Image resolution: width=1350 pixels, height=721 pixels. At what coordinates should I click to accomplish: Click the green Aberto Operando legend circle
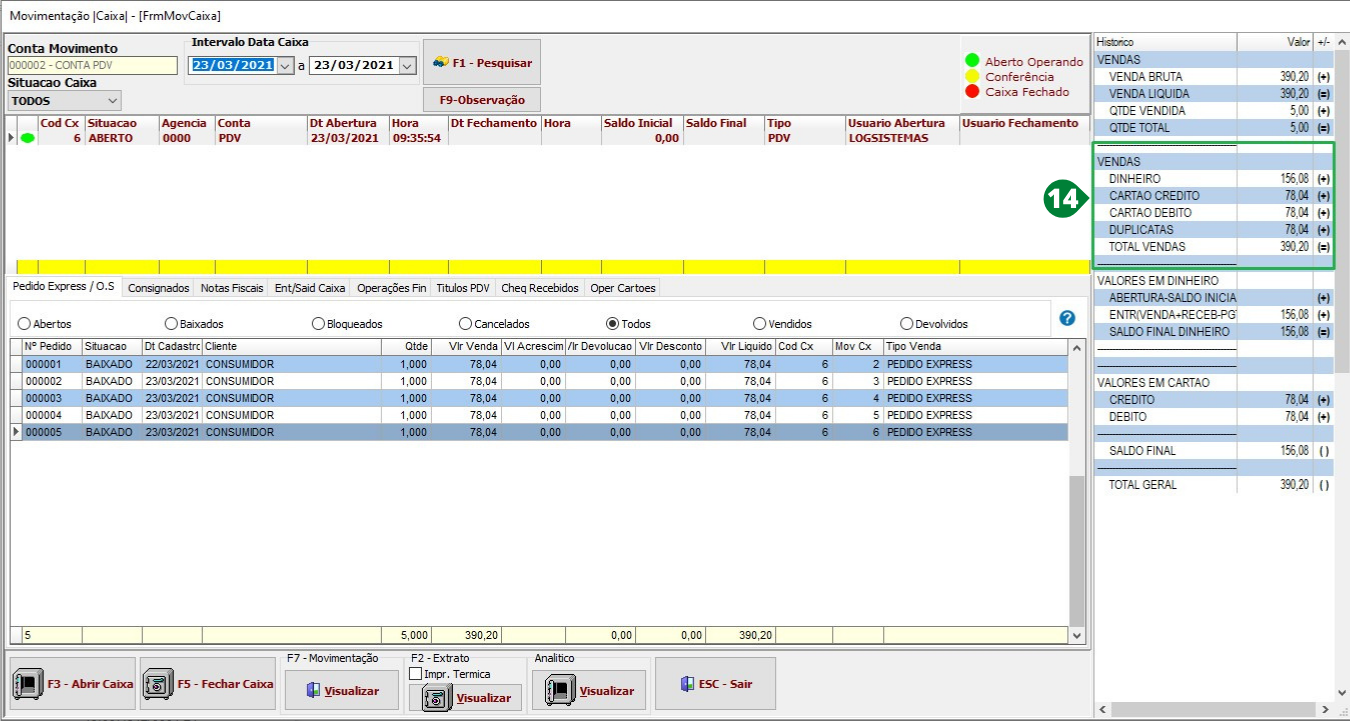click(972, 61)
